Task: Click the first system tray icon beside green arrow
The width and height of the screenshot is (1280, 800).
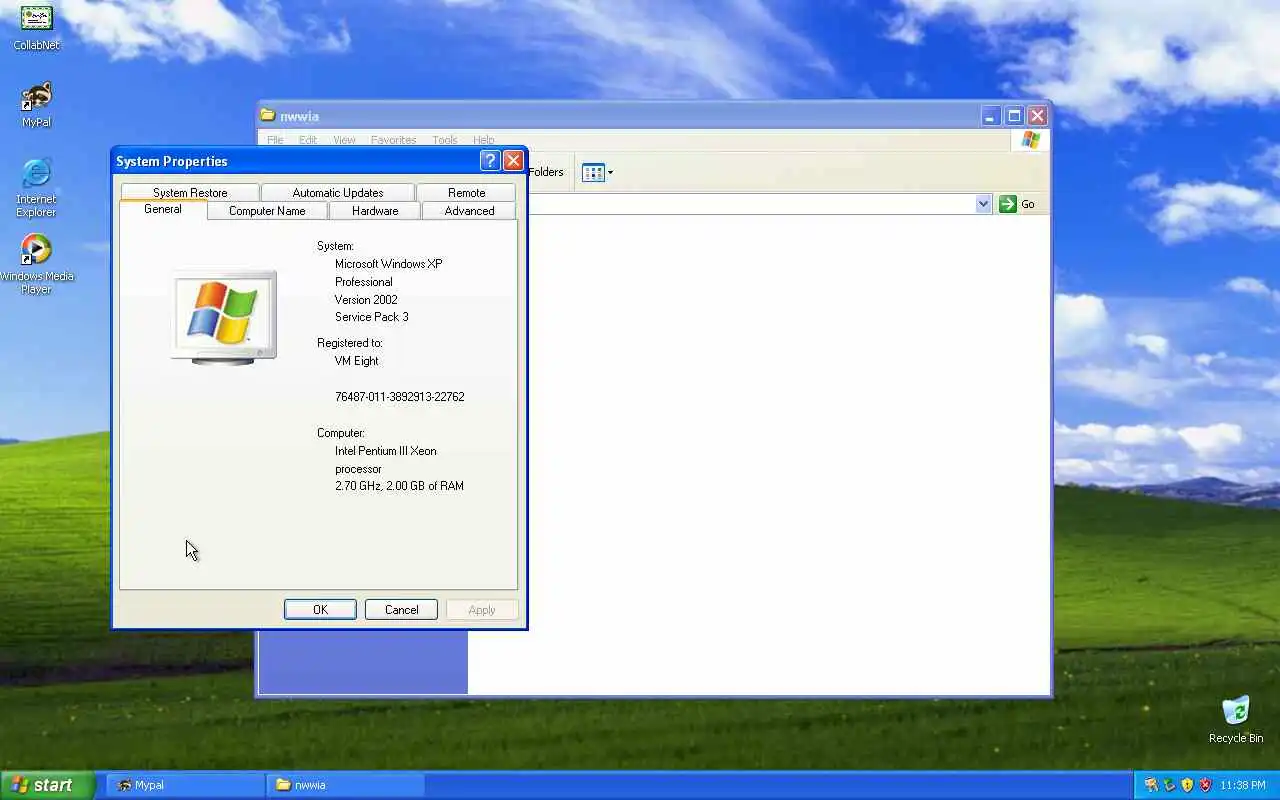Action: click(x=1151, y=785)
